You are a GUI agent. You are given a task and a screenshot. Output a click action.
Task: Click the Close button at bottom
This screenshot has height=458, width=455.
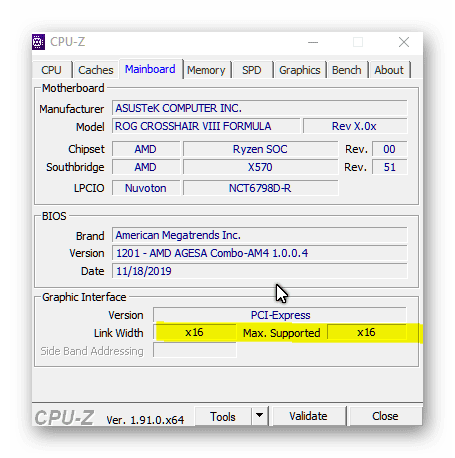tap(385, 416)
